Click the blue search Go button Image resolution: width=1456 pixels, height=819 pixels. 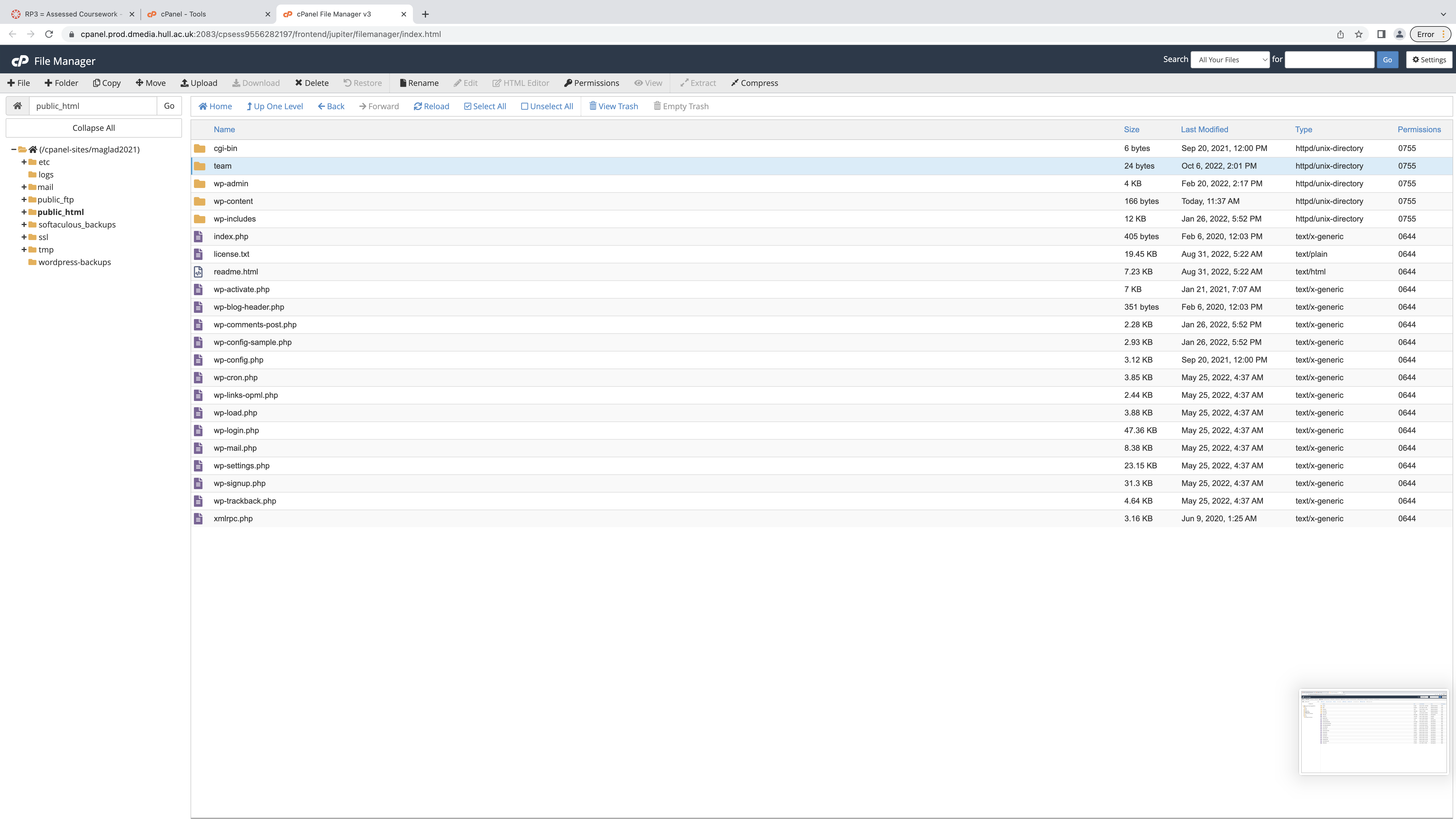[x=1387, y=59]
